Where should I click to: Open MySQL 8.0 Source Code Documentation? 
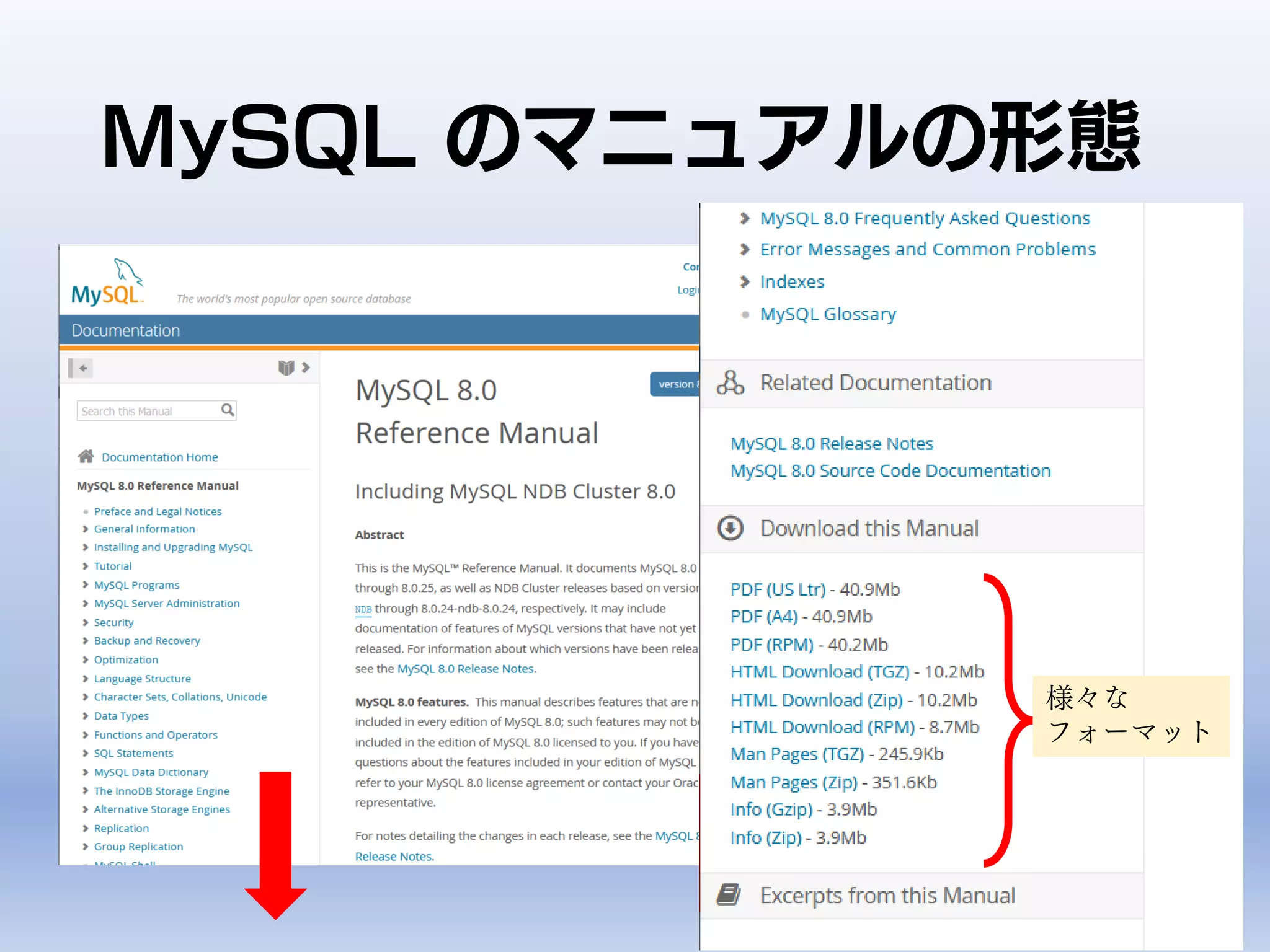click(x=890, y=471)
